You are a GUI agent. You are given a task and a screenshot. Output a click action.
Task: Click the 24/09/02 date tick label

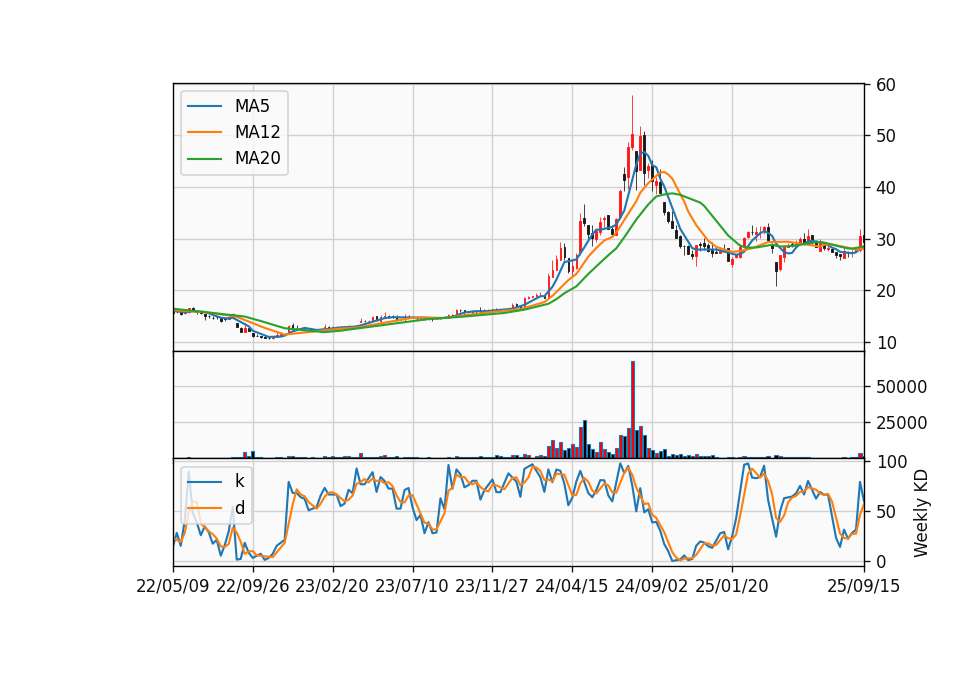pos(651,586)
